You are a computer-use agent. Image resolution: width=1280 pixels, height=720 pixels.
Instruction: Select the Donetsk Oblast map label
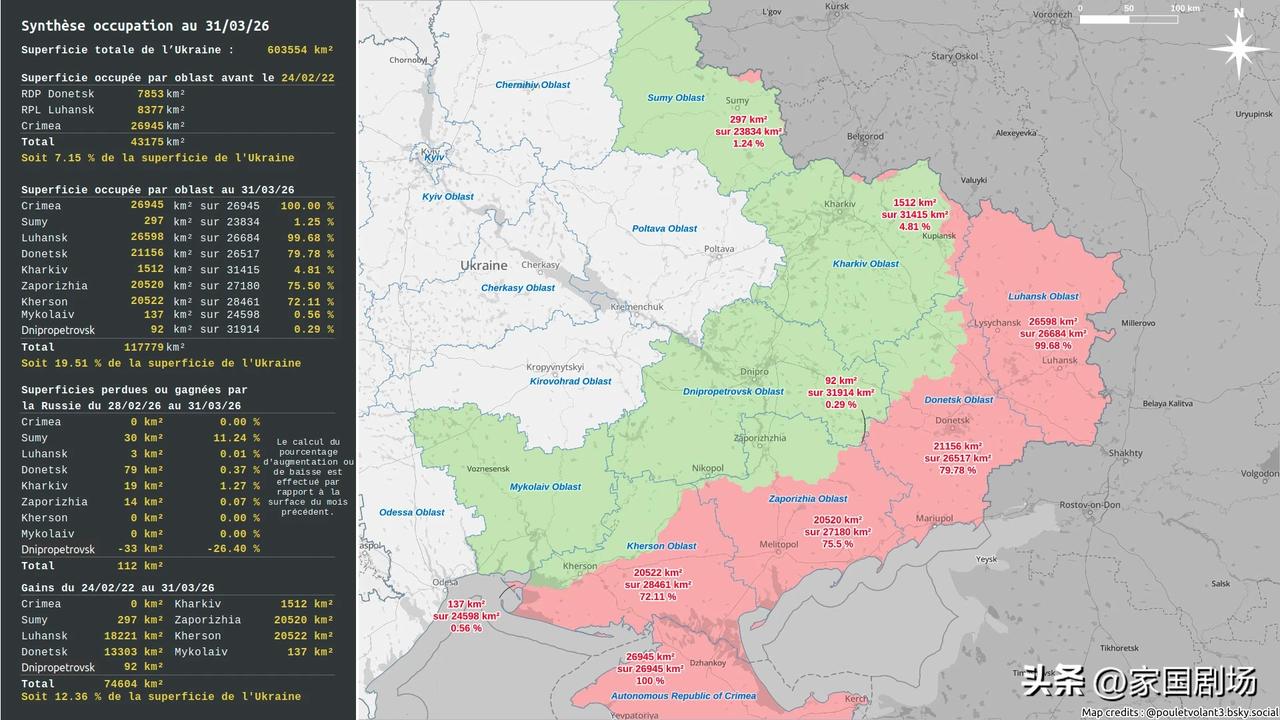(x=958, y=400)
